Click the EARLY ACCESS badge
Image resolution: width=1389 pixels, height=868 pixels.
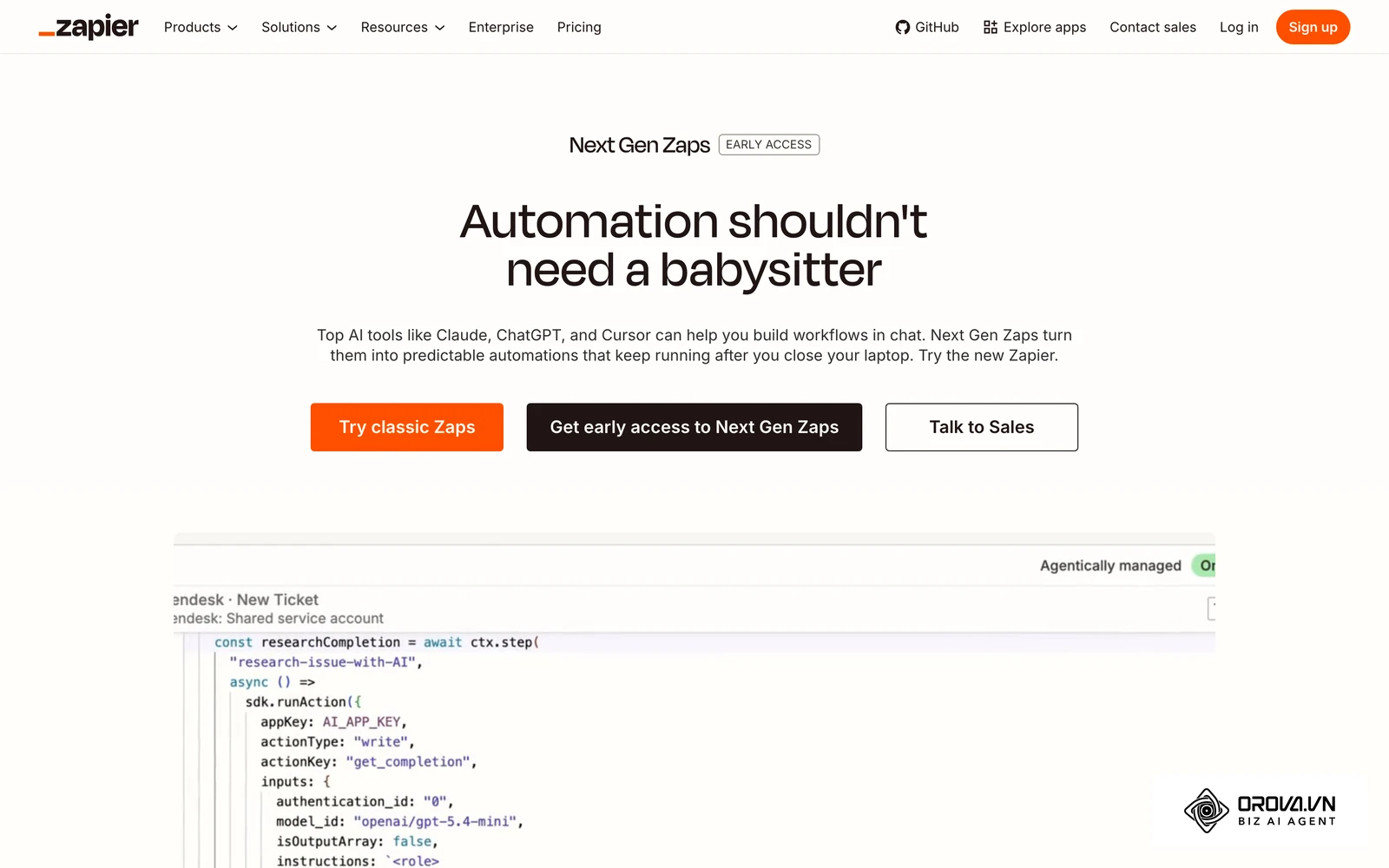click(x=769, y=145)
